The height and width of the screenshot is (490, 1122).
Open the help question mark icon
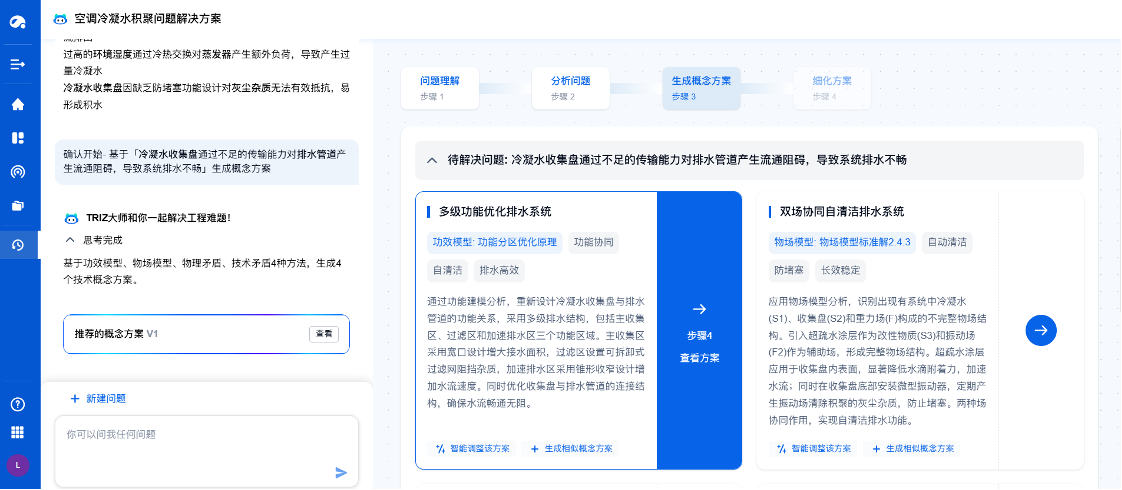(18, 404)
